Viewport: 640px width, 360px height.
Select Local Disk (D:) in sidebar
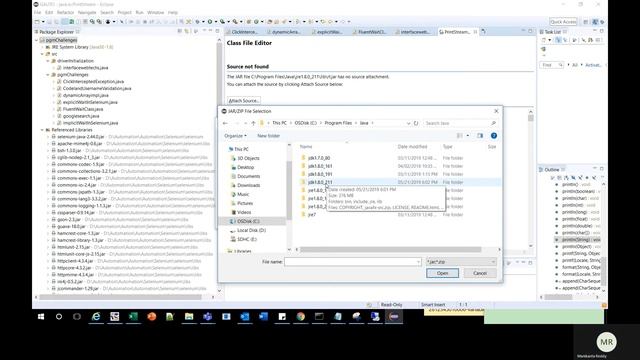[x=251, y=230]
